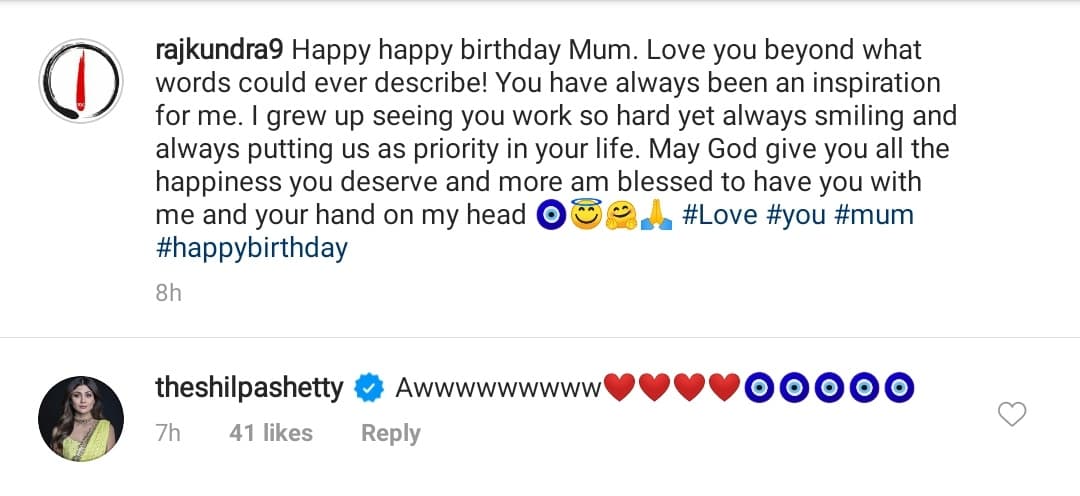
Task: Like theshilpashetty's comment with the heart icon
Action: [1013, 413]
